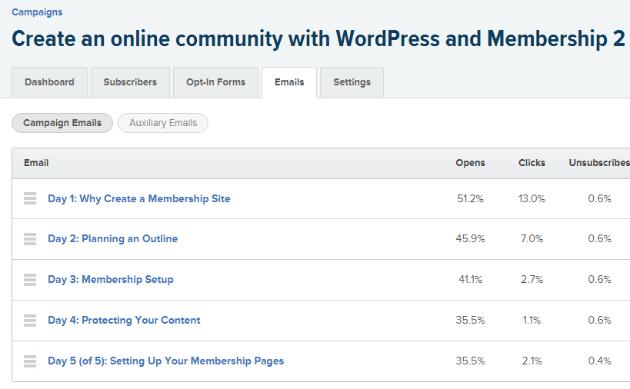This screenshot has height=389, width=630.
Task: Click the 2.1% clicks value for Day 5
Action: (532, 361)
